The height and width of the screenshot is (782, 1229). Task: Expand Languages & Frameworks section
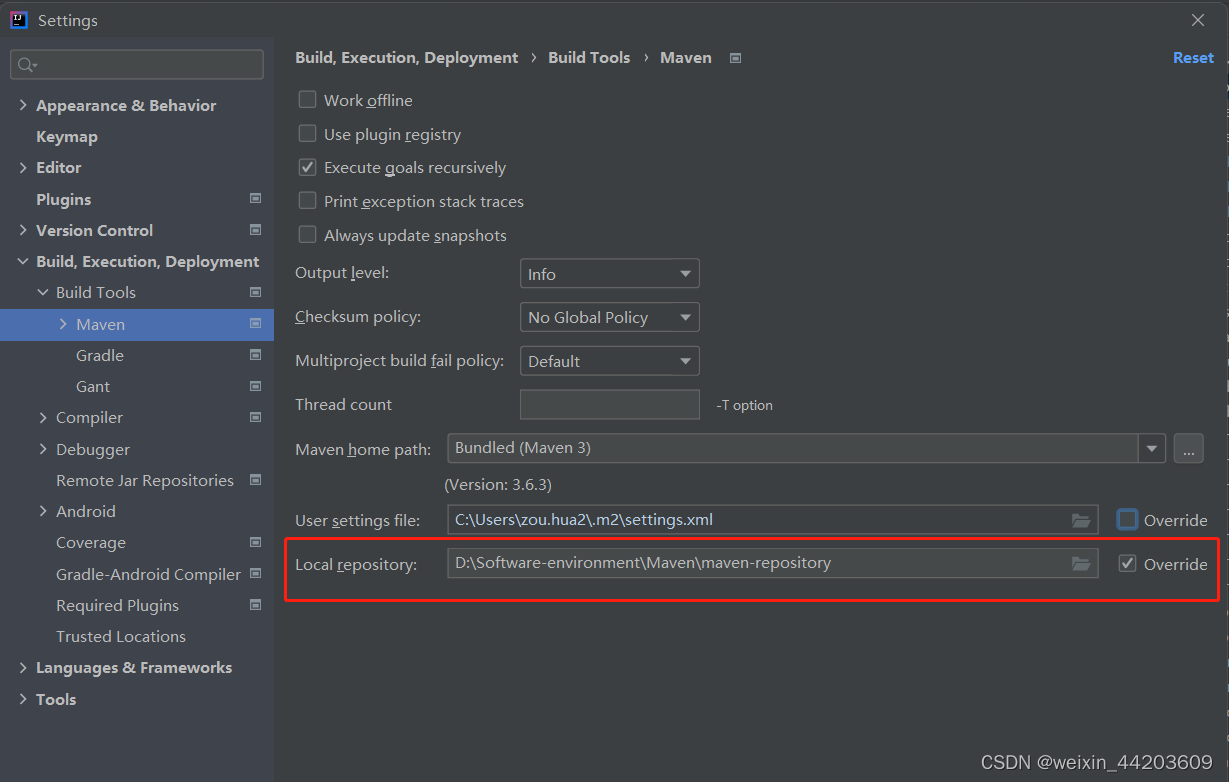[x=23, y=667]
